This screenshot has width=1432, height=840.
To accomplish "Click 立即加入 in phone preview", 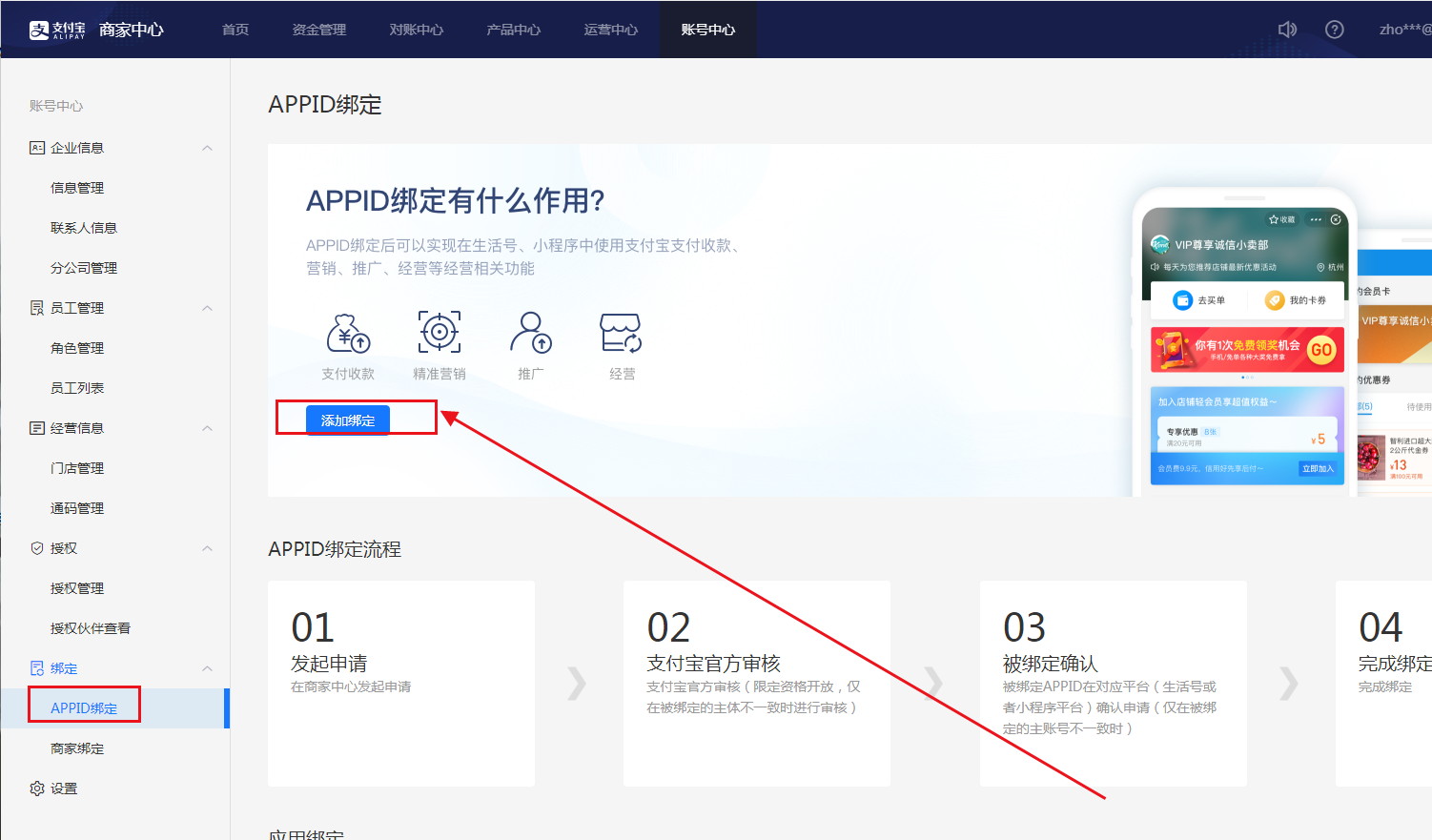I will coord(1319,468).
